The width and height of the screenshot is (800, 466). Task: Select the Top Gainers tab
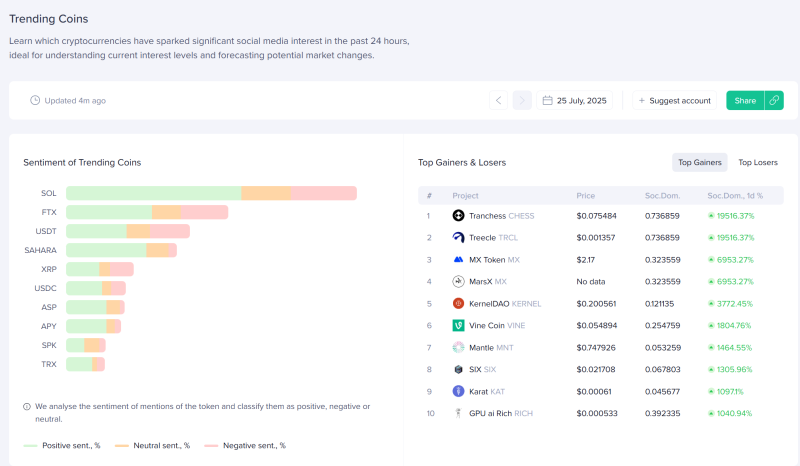tap(699, 162)
